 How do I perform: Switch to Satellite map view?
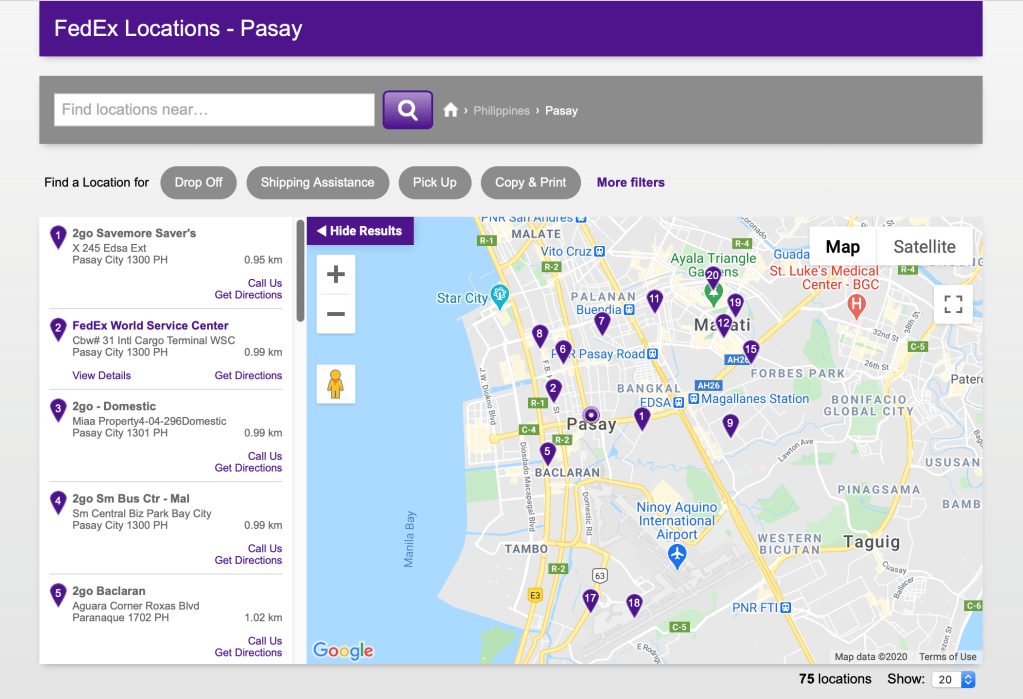pos(924,247)
